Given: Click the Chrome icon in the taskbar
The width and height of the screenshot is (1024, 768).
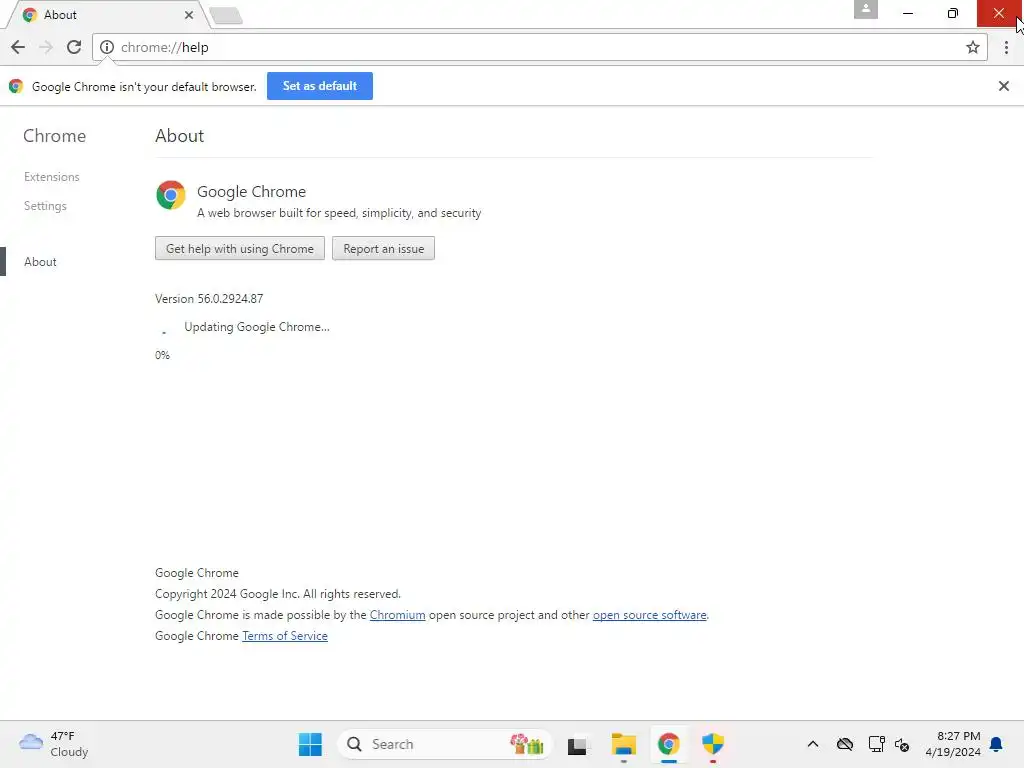Looking at the screenshot, I should (668, 744).
